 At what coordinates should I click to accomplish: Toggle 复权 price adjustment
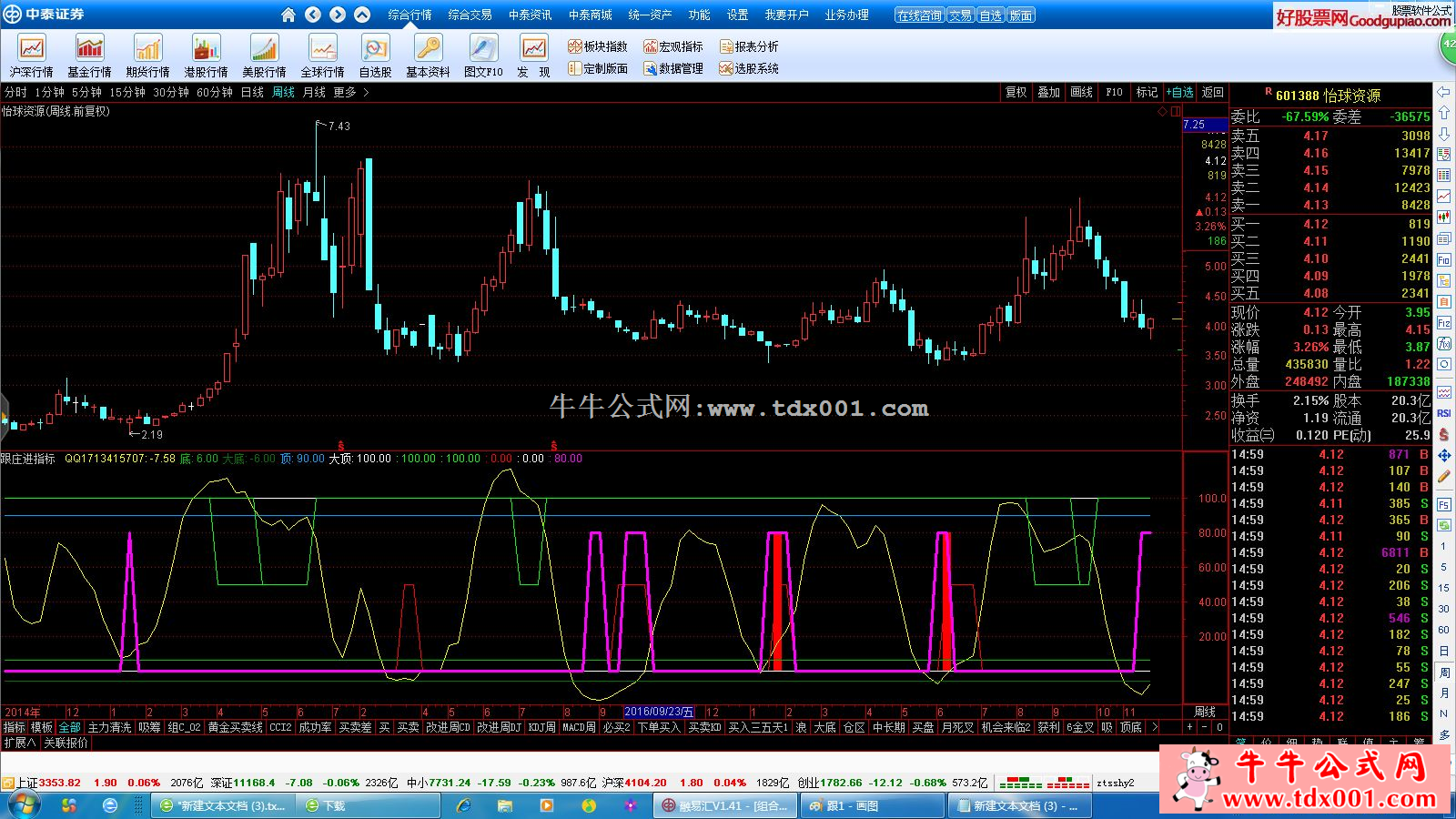point(1016,92)
